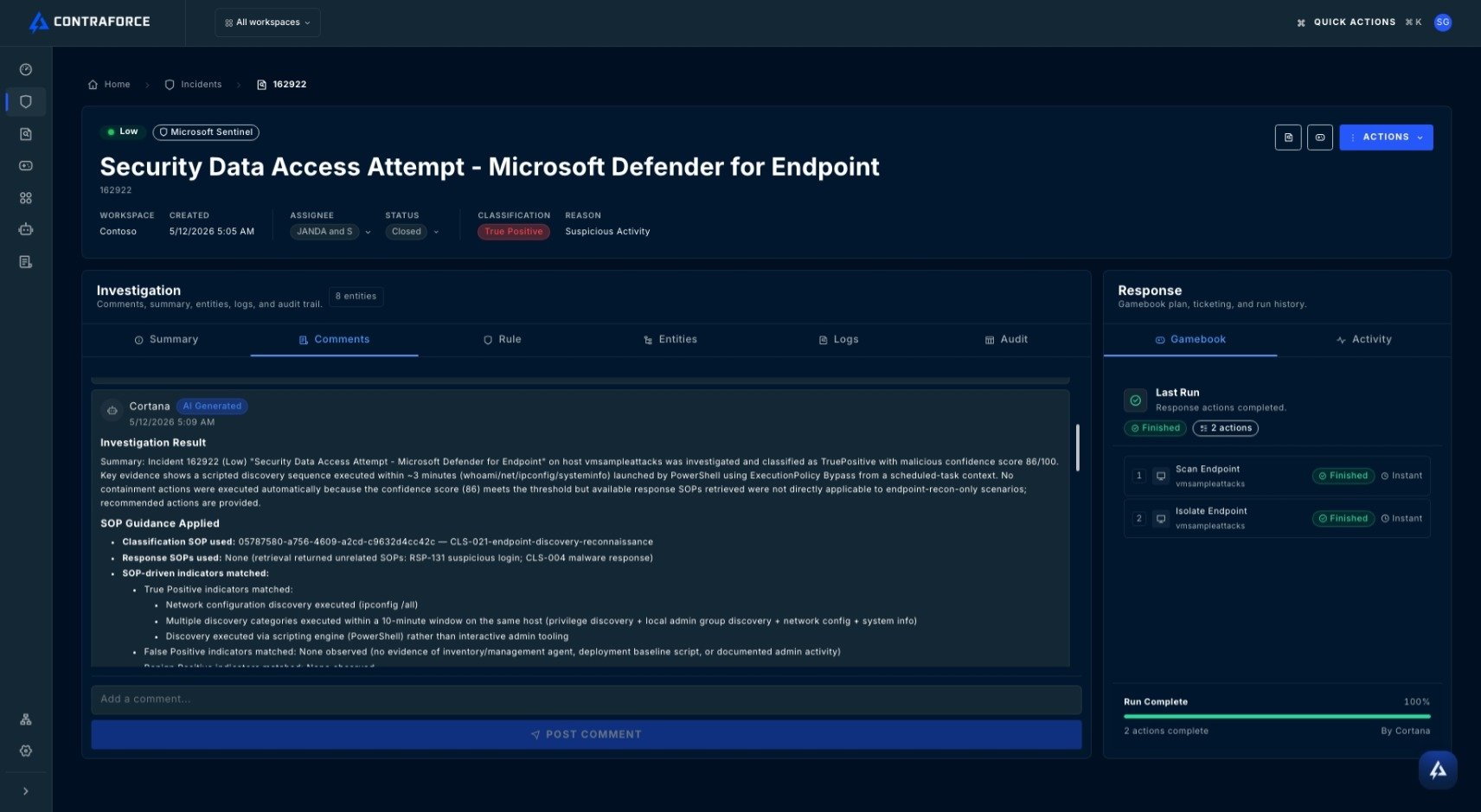The height and width of the screenshot is (812, 1481).
Task: Select the Isolate Endpoint action row
Action: click(1277, 519)
